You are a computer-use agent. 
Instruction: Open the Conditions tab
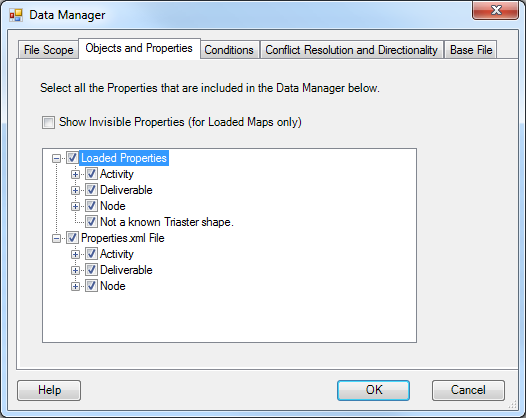tap(229, 50)
